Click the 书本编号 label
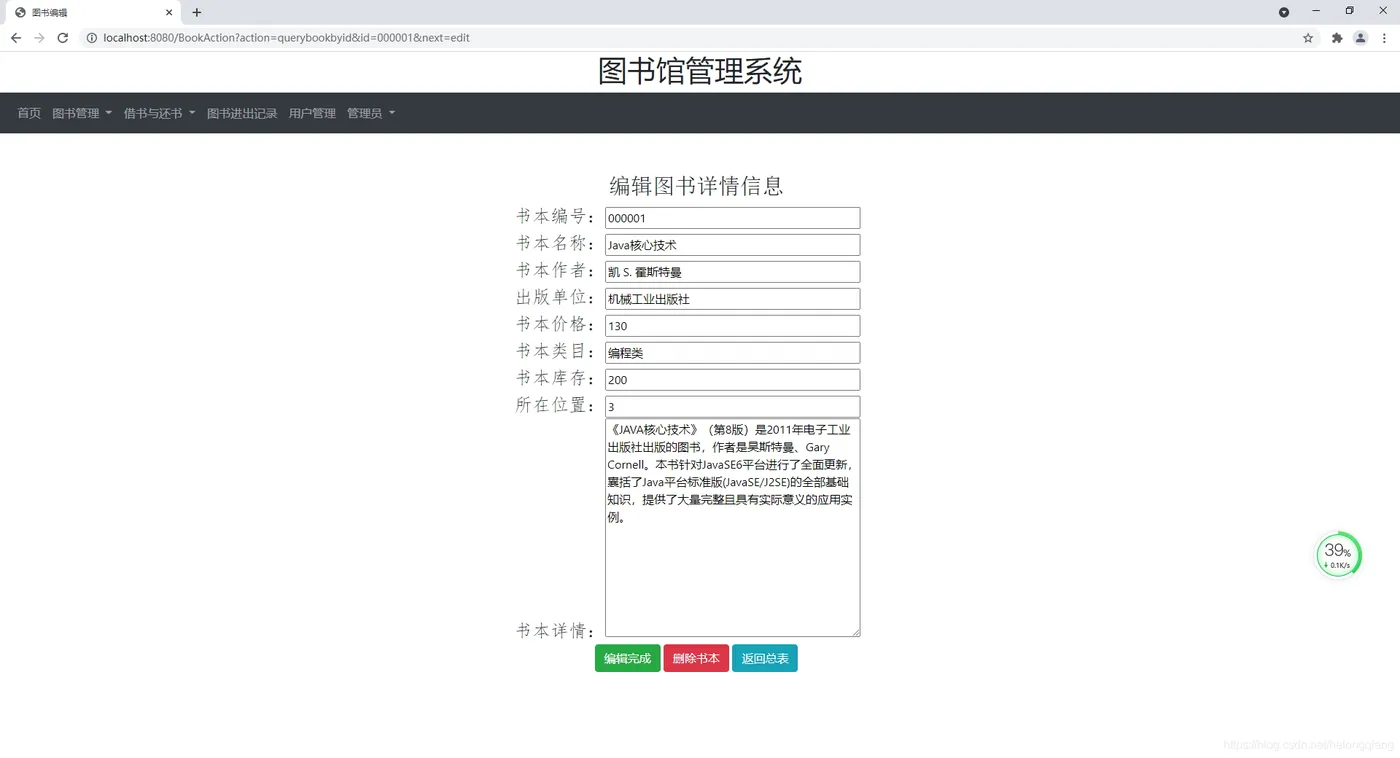The image size is (1400, 758). (556, 217)
